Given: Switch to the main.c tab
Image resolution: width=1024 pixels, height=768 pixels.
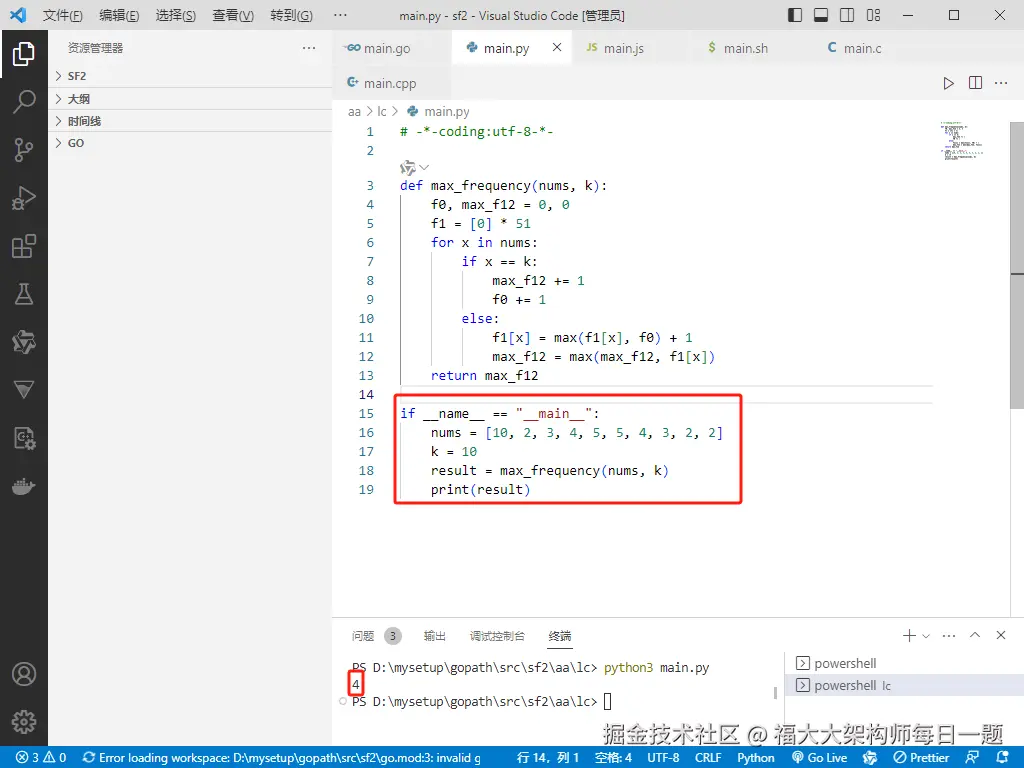Looking at the screenshot, I should [x=871, y=48].
